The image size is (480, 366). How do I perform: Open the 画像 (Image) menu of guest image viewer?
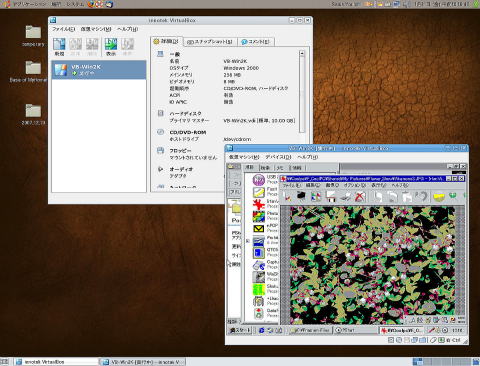pyautogui.click(x=332, y=185)
